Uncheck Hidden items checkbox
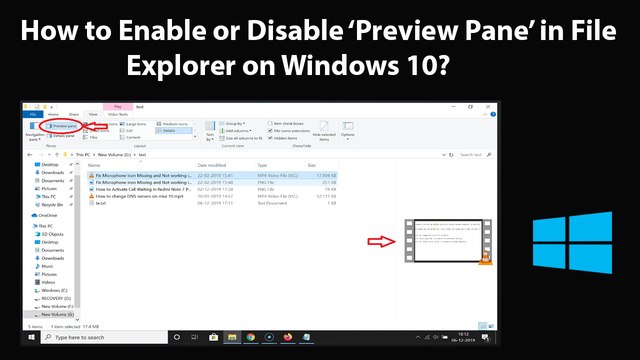 pos(282,138)
